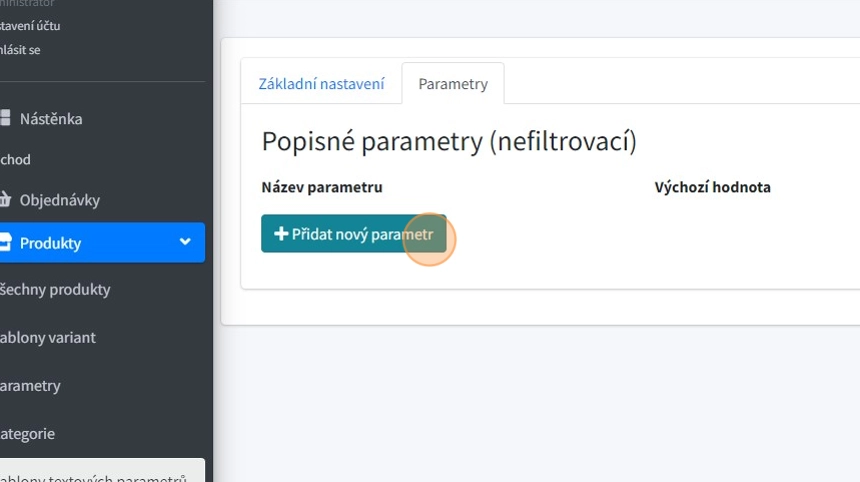This screenshot has height=482, width=860.
Task: Click the Výchozí hodnota column header
Action: 712,187
